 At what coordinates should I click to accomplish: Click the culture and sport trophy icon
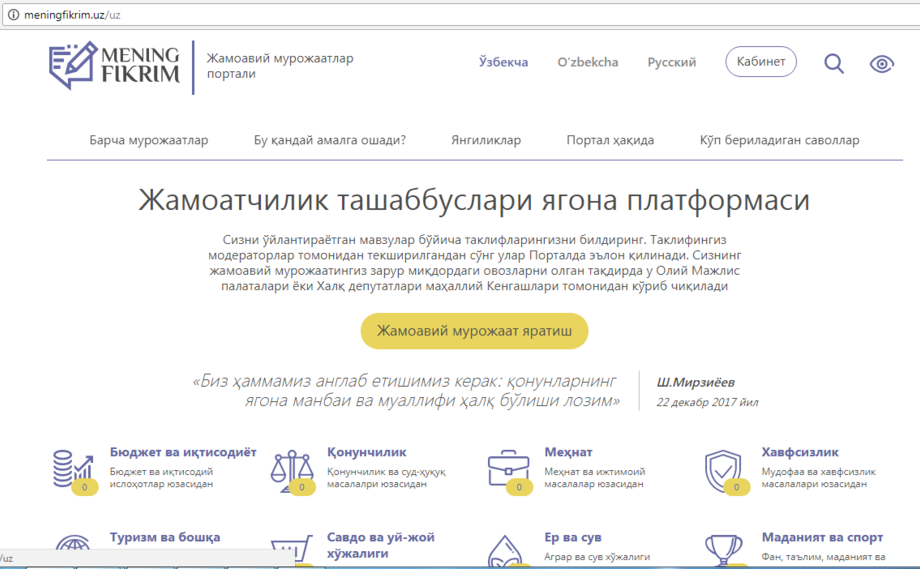[724, 550]
